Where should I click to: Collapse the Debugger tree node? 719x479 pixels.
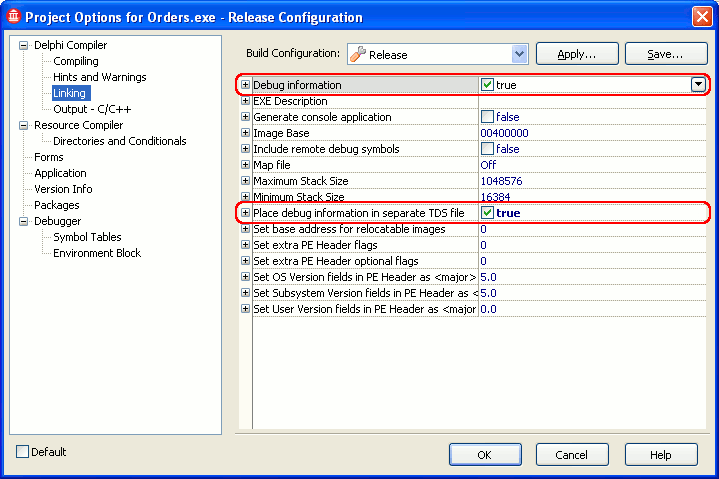click(24, 222)
